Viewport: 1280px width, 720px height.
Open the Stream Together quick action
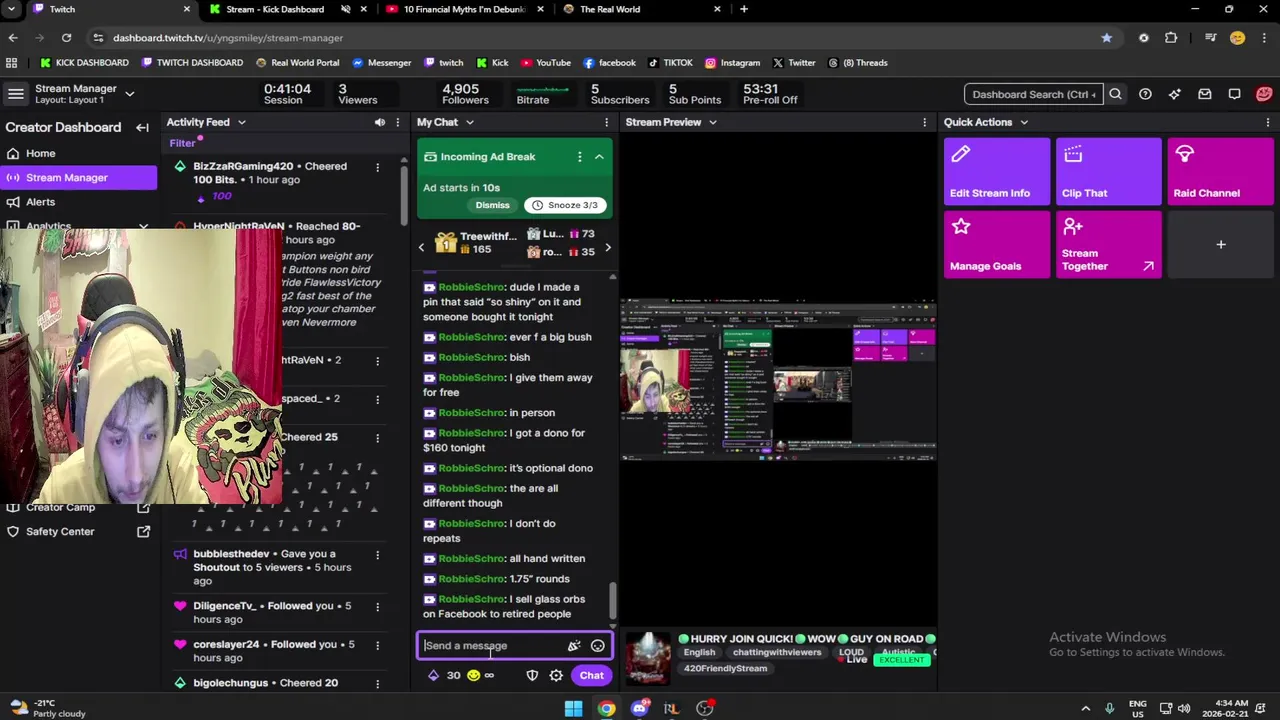(1108, 244)
